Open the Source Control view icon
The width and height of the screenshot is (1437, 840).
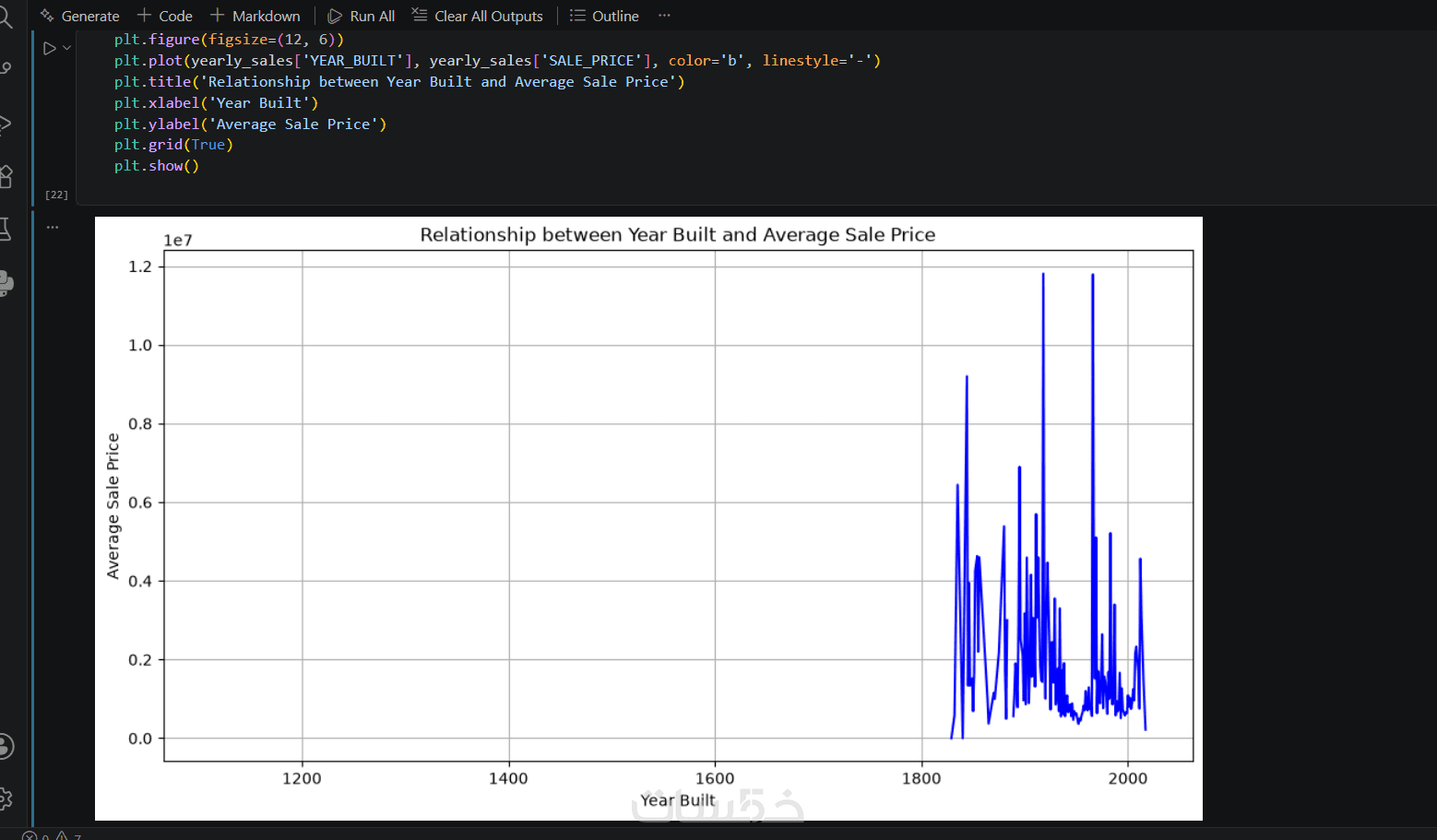tap(5, 69)
